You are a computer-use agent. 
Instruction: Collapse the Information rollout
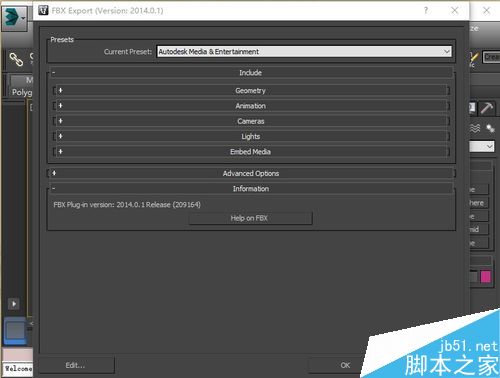251,189
